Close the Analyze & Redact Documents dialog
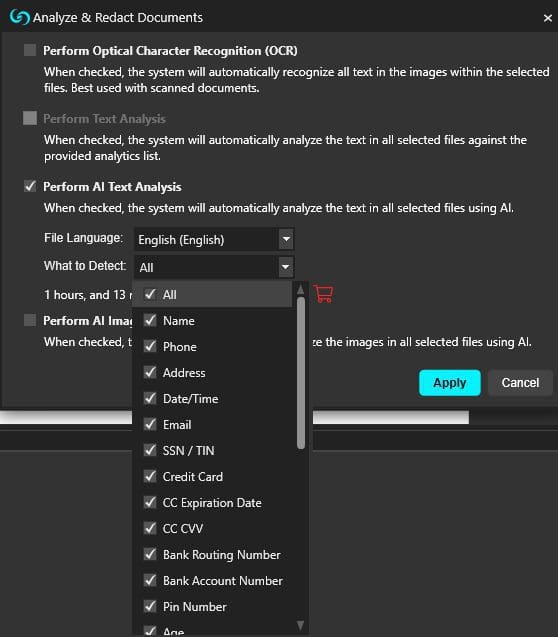 click(x=547, y=18)
